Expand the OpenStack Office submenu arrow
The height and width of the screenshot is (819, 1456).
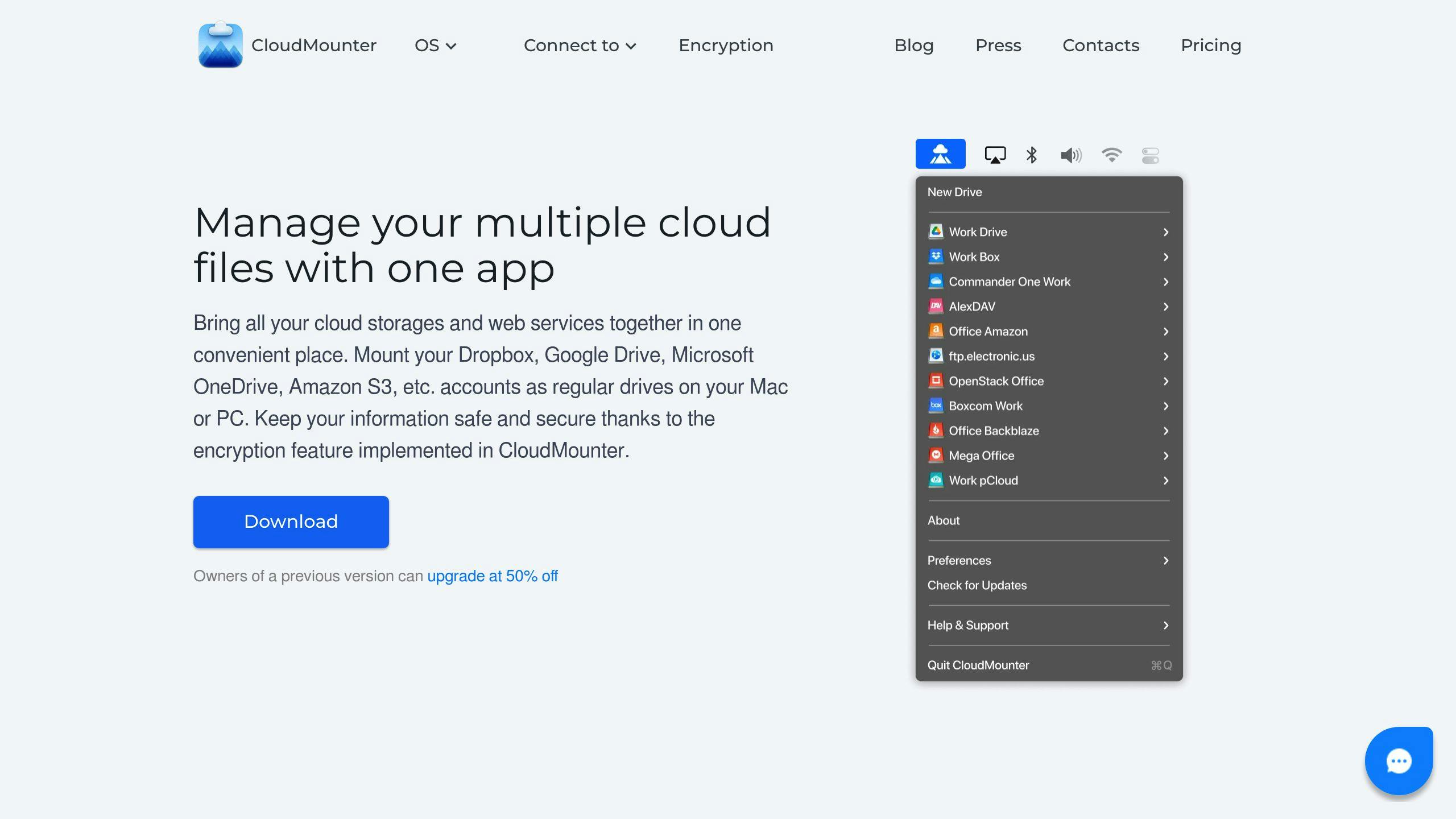[x=1165, y=381]
